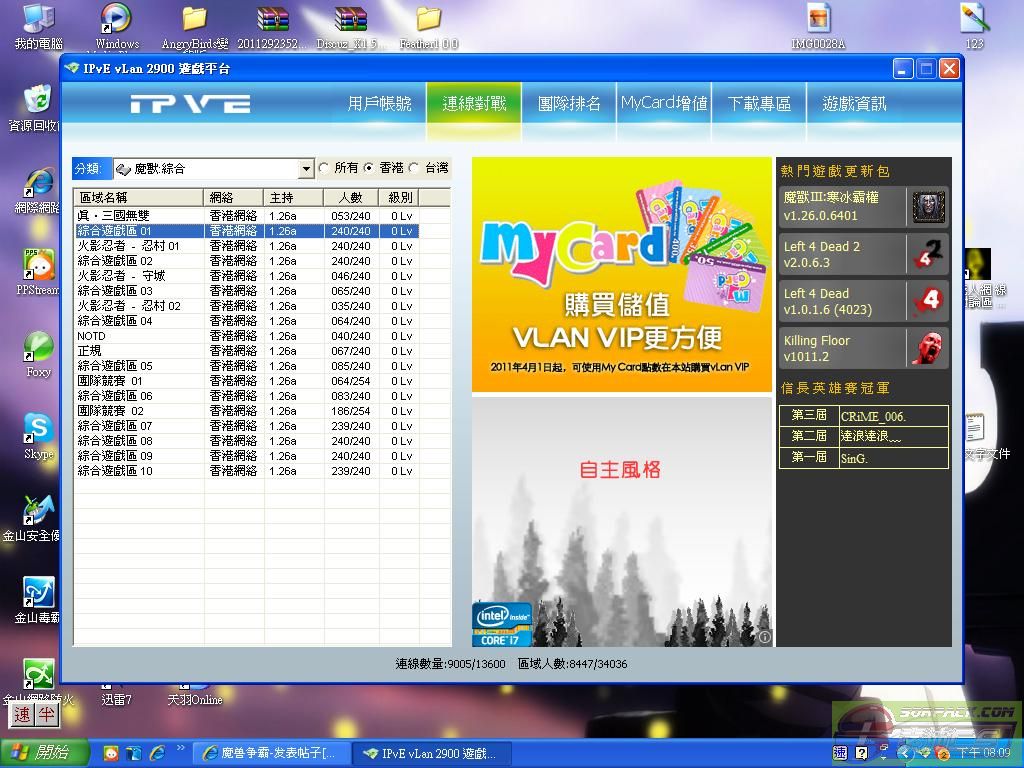Open the Skype desktop icon
The image size is (1024, 768).
[38, 430]
